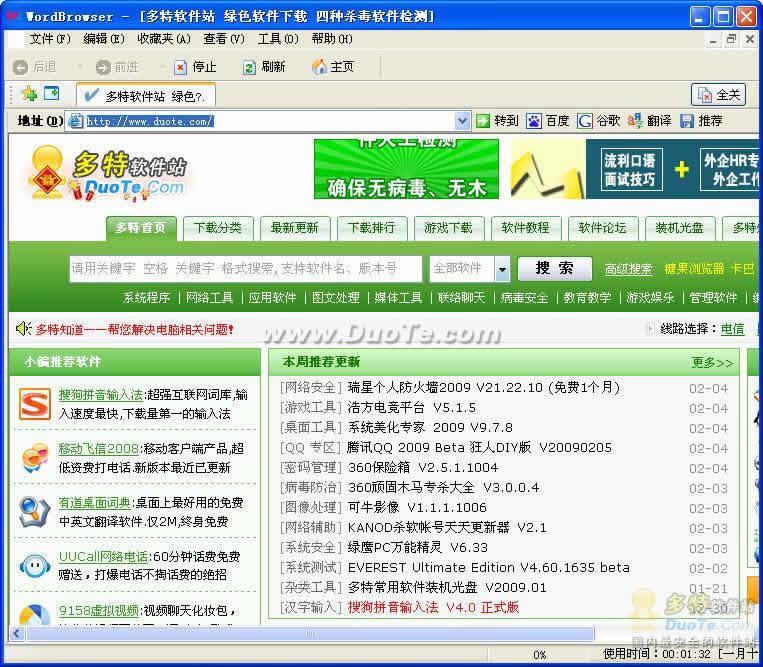Click the inner document close icon
The height and width of the screenshot is (667, 763).
(x=750, y=39)
